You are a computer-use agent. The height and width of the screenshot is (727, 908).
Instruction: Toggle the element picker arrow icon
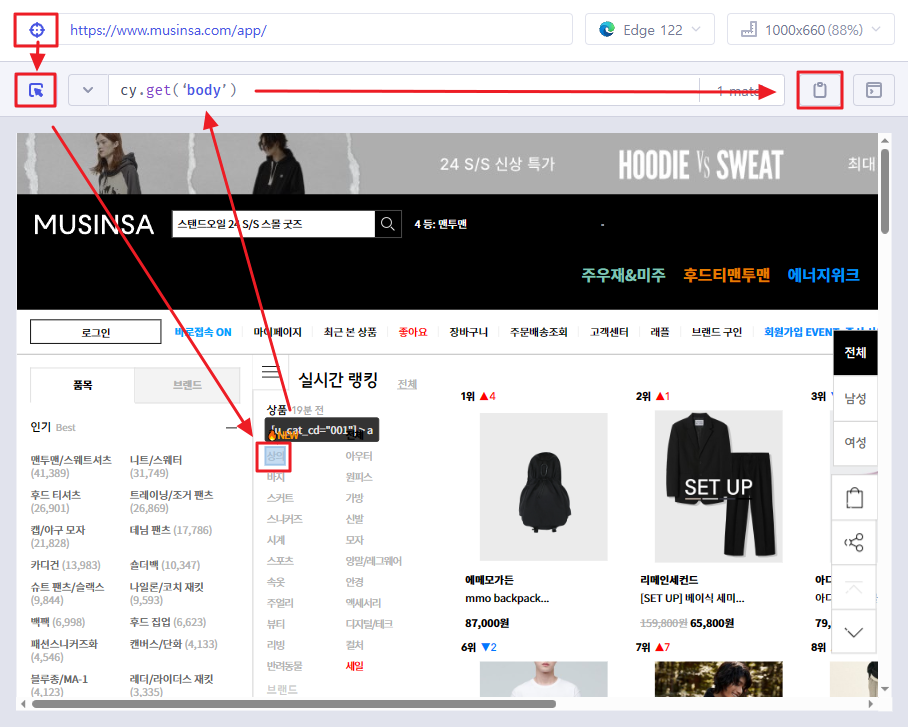(36, 90)
